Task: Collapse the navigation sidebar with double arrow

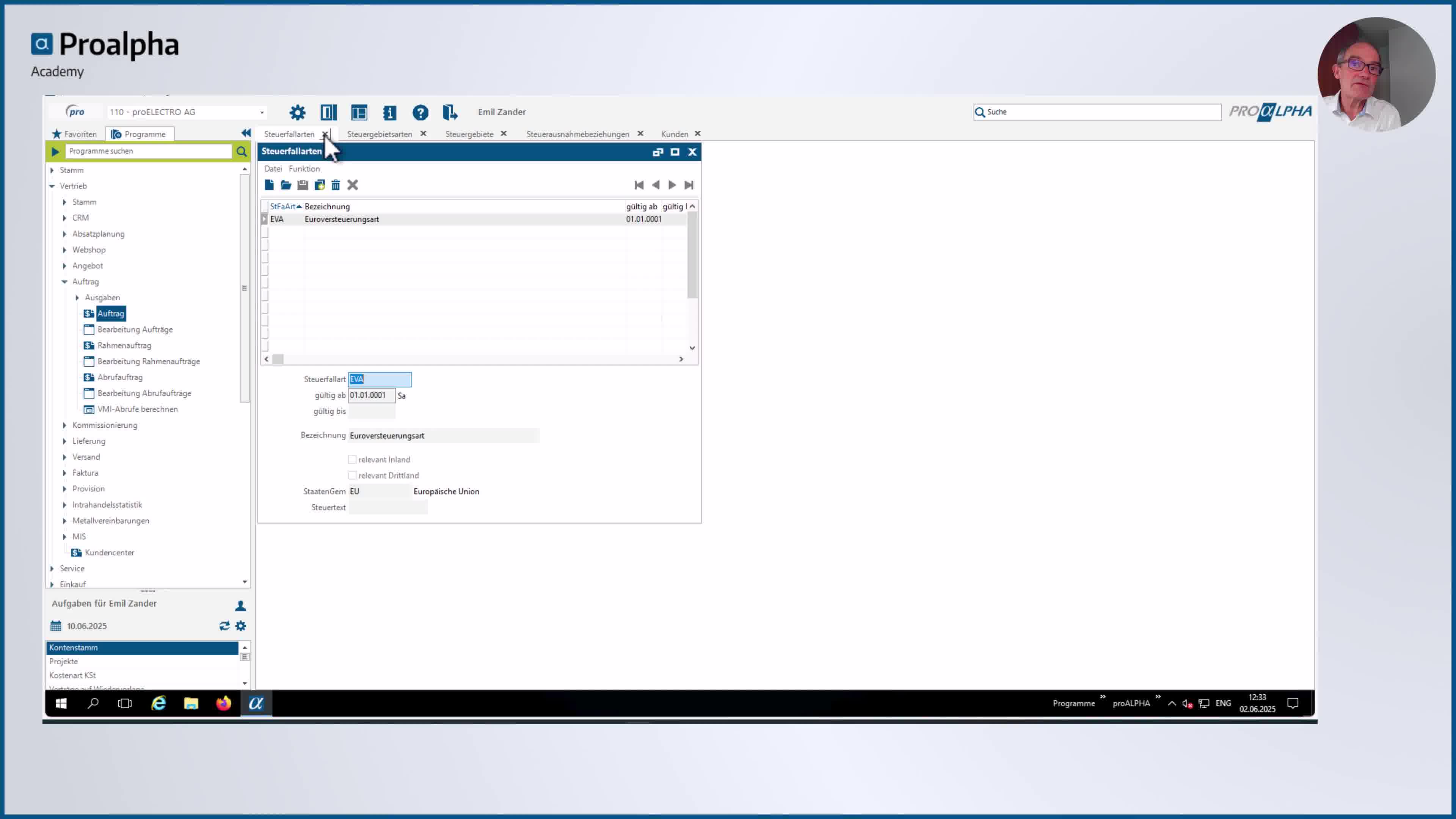Action: [x=245, y=133]
